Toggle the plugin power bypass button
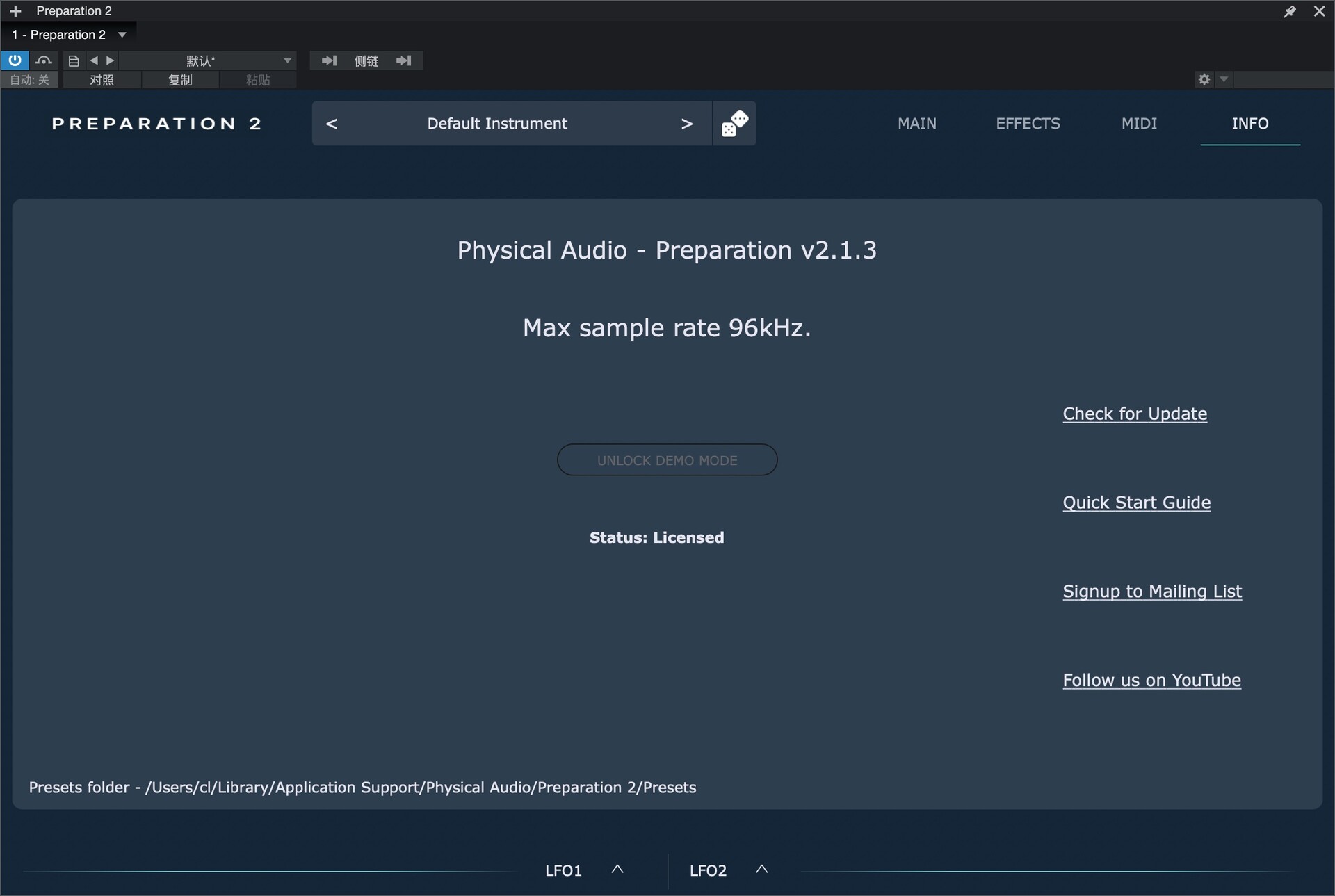Viewport: 1335px width, 896px height. 15,60
